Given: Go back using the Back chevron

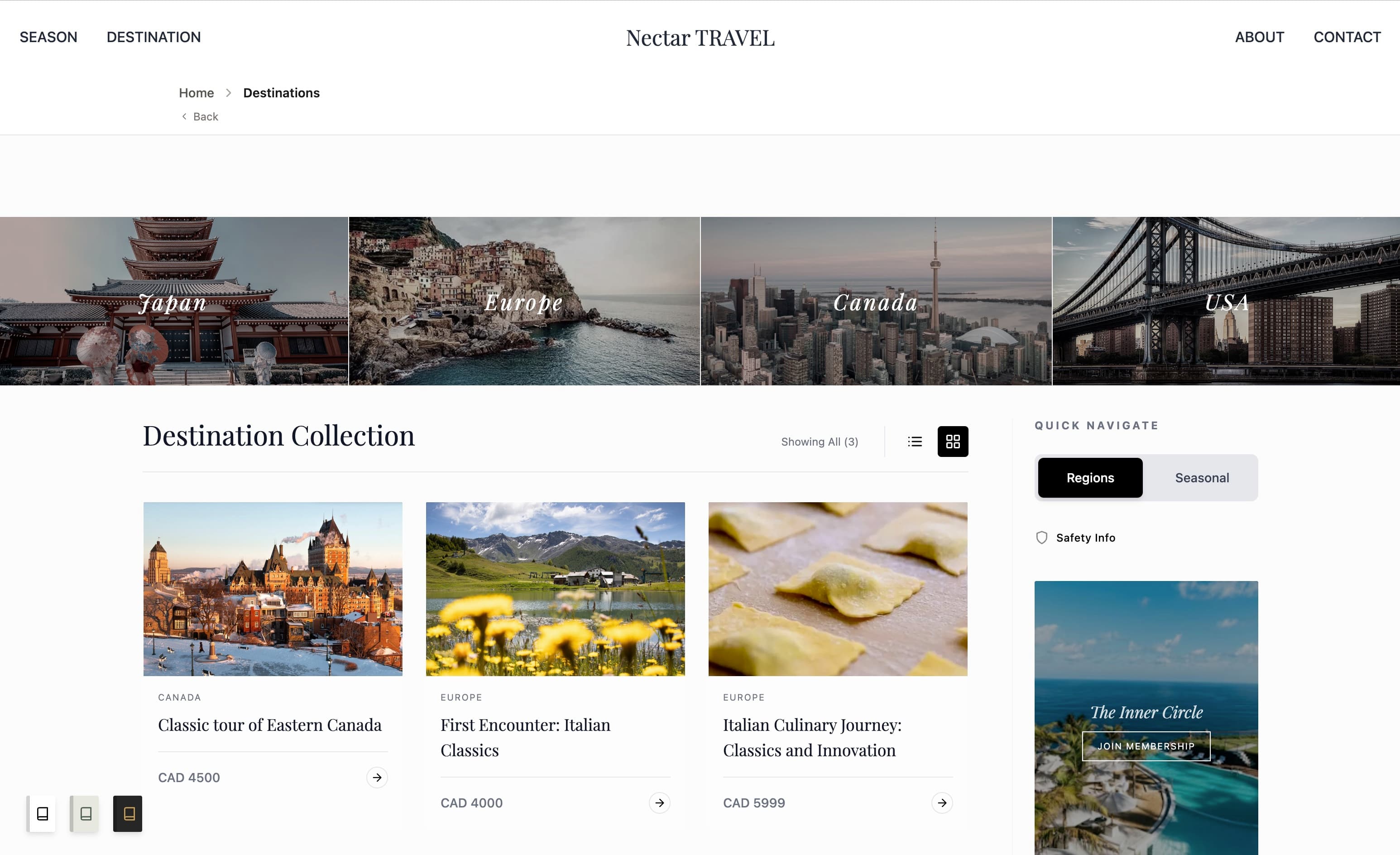Looking at the screenshot, I should tap(184, 116).
